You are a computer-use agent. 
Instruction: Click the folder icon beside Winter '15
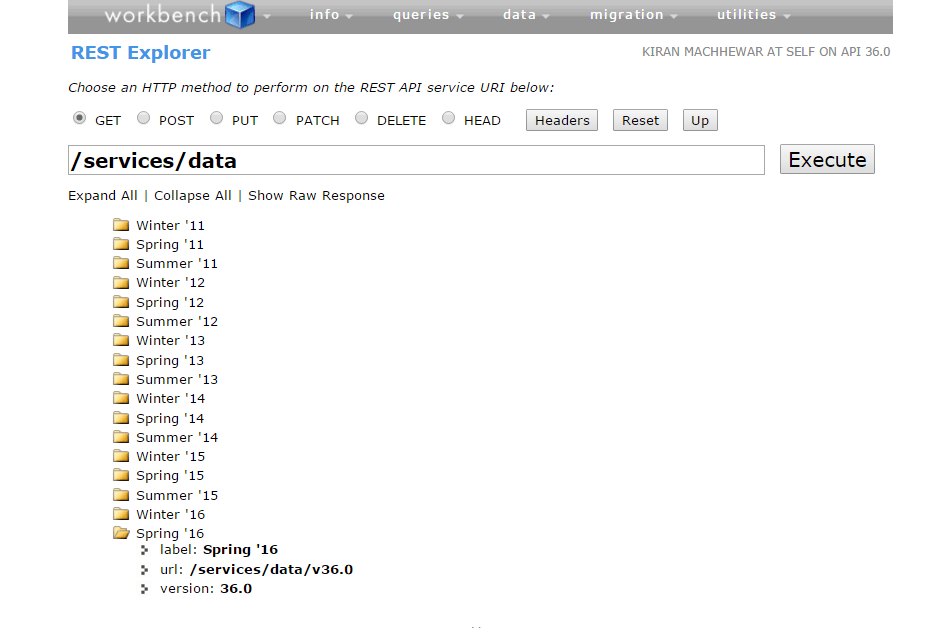pos(121,456)
